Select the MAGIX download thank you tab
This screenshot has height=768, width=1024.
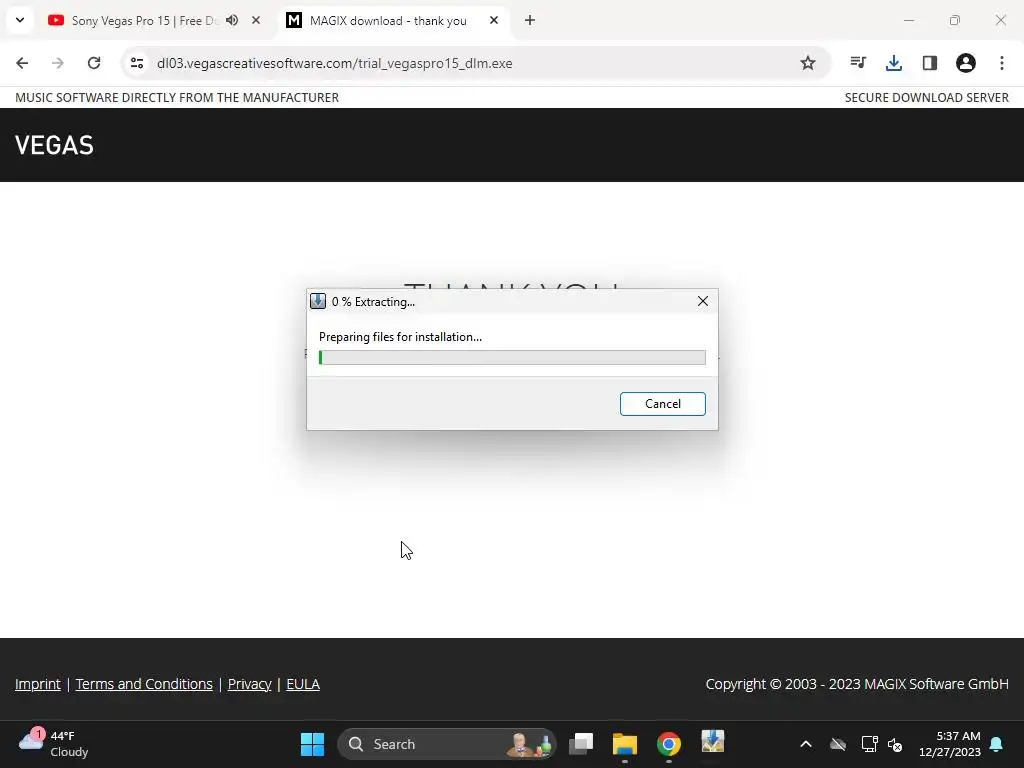pyautogui.click(x=388, y=21)
